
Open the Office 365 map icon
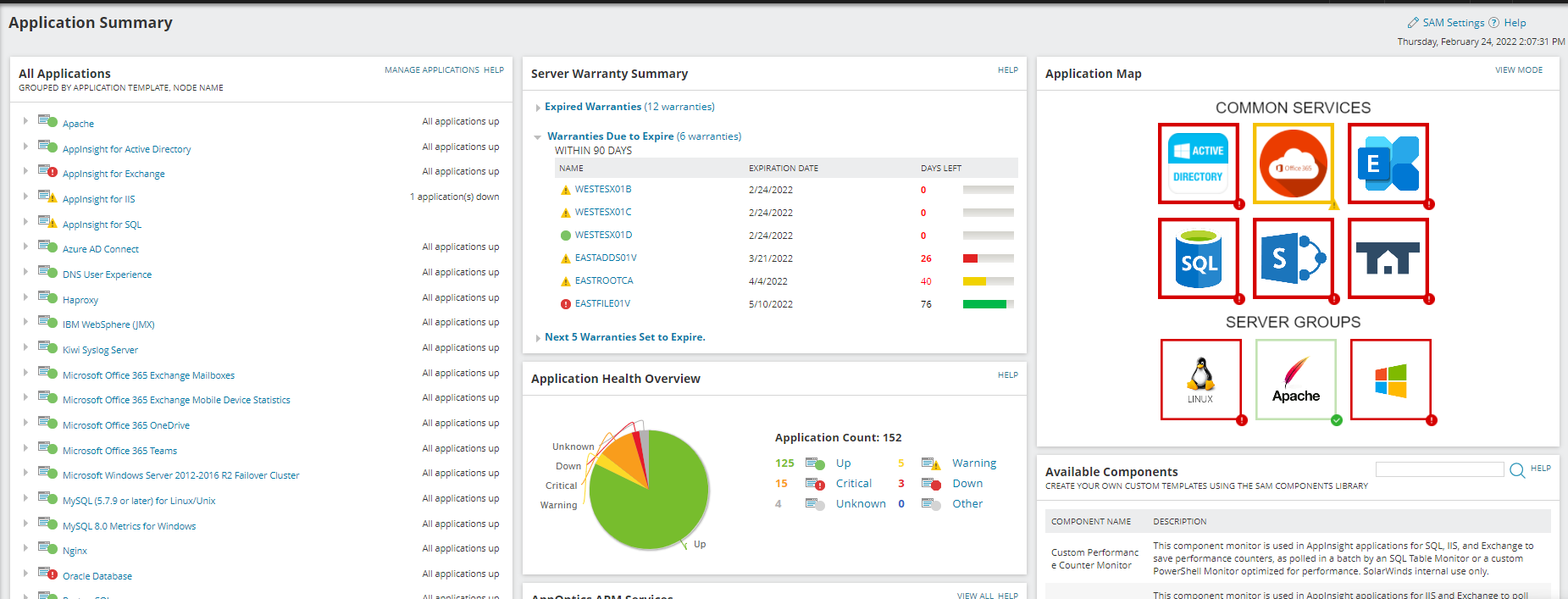[x=1293, y=164]
